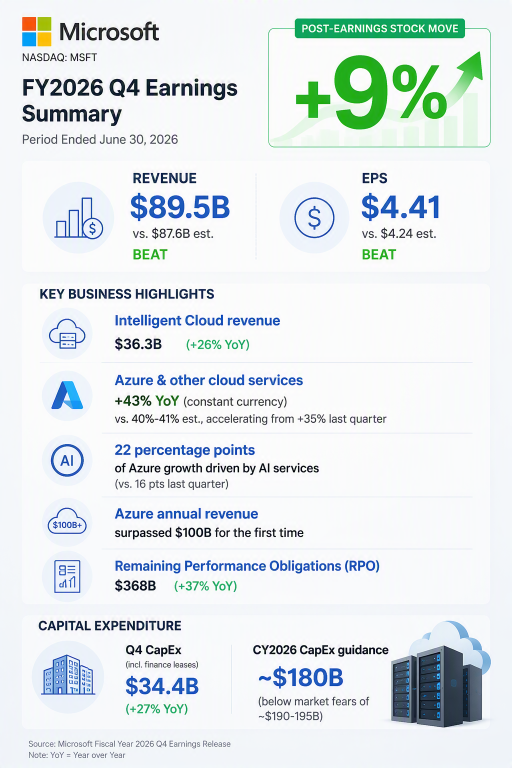Click the EPS label
Image resolution: width=512 pixels, height=768 pixels.
point(374,178)
